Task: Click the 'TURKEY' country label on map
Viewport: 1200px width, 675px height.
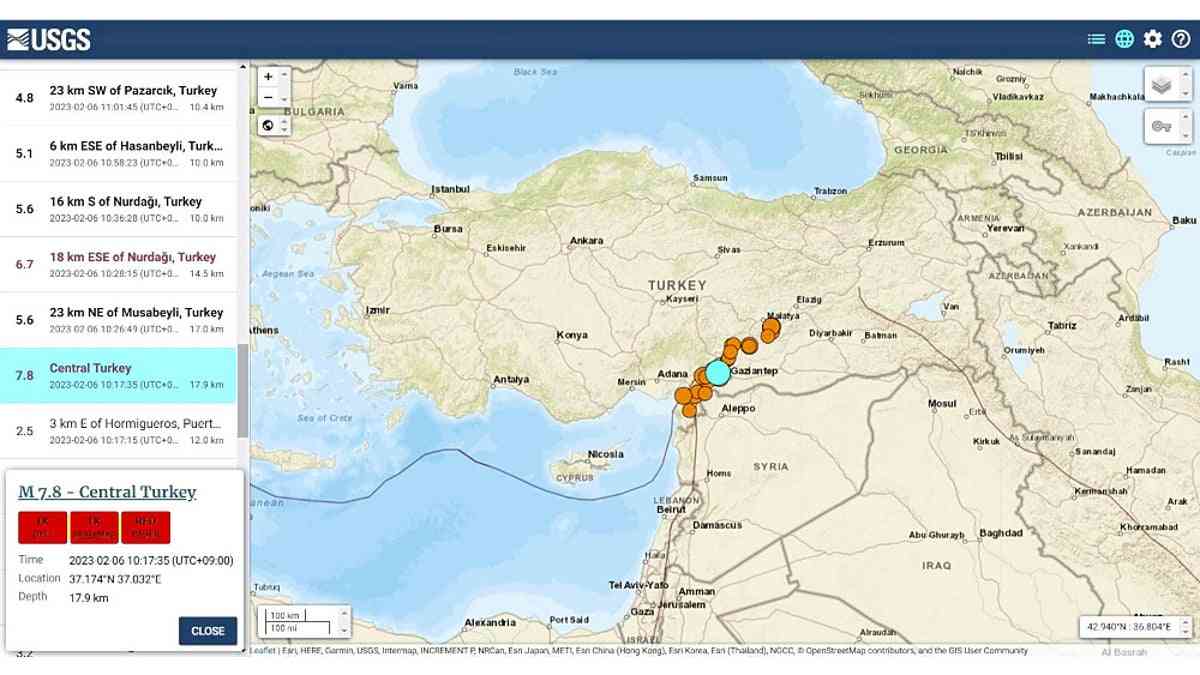Action: click(x=677, y=285)
